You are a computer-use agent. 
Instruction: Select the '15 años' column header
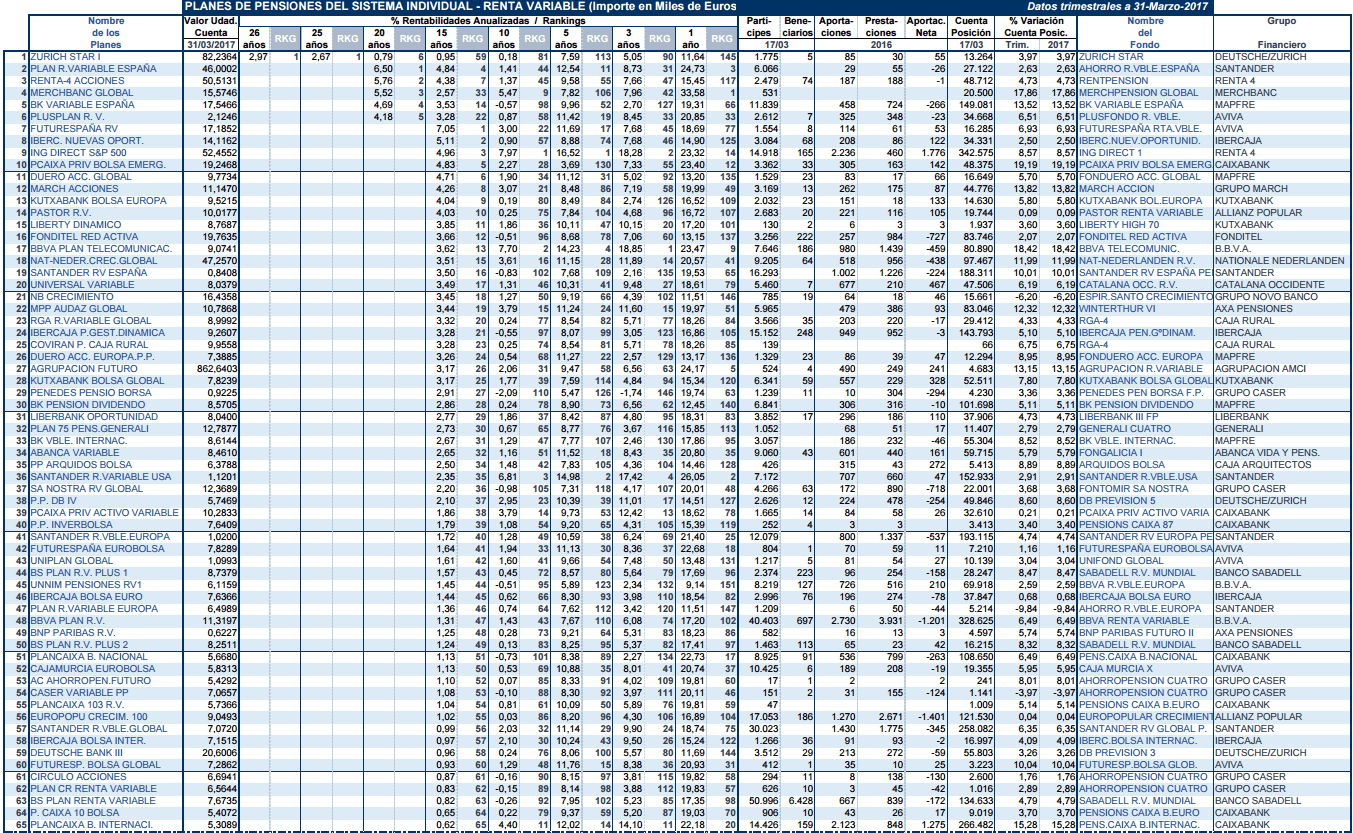coord(440,38)
